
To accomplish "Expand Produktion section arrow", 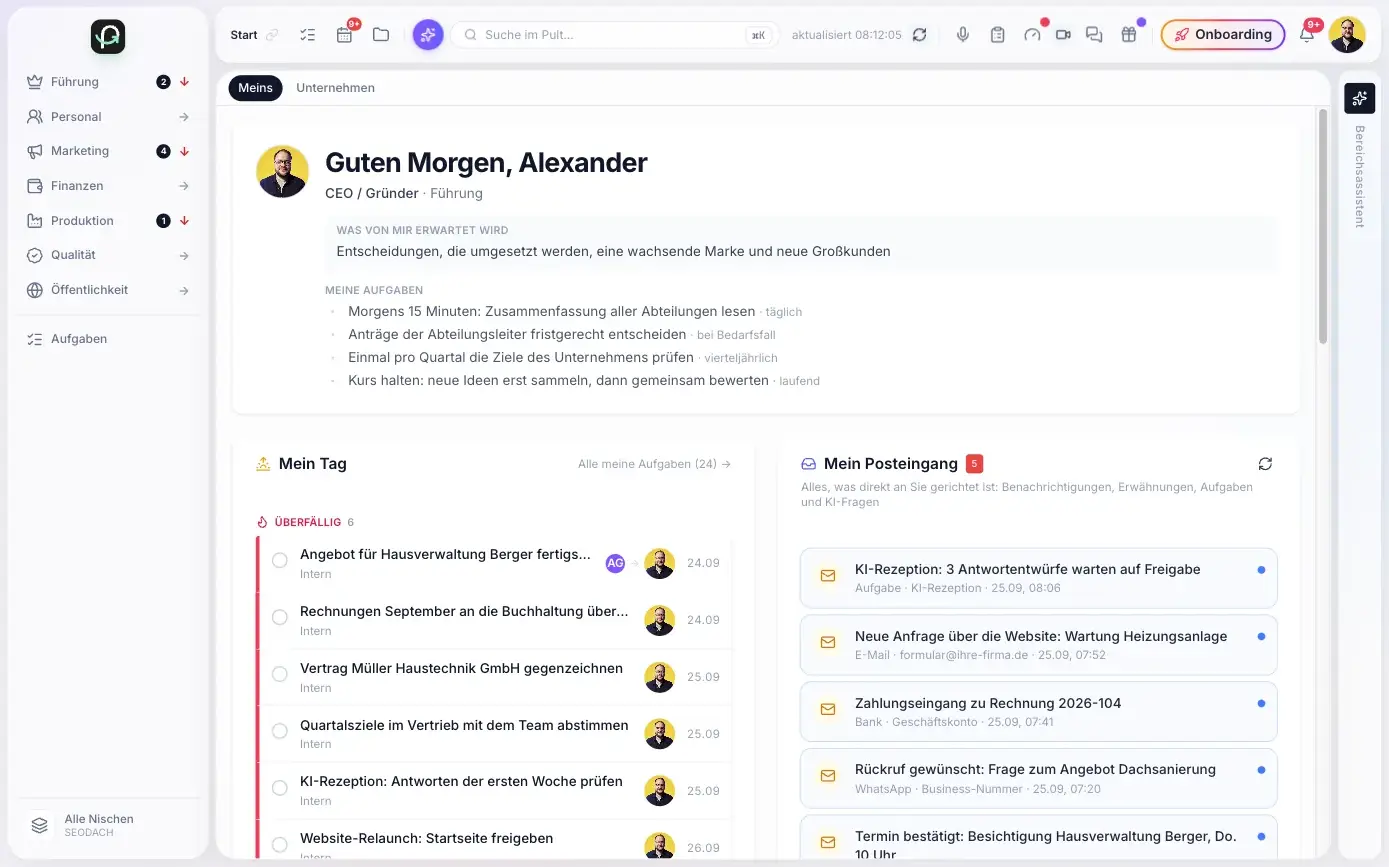I will pos(184,221).
